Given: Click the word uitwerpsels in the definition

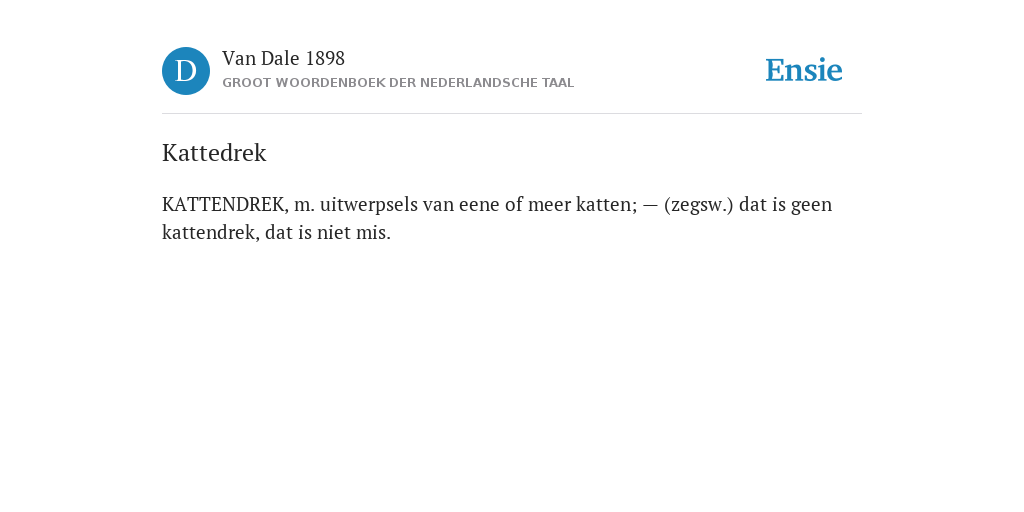Looking at the screenshot, I should pyautogui.click(x=369, y=204).
